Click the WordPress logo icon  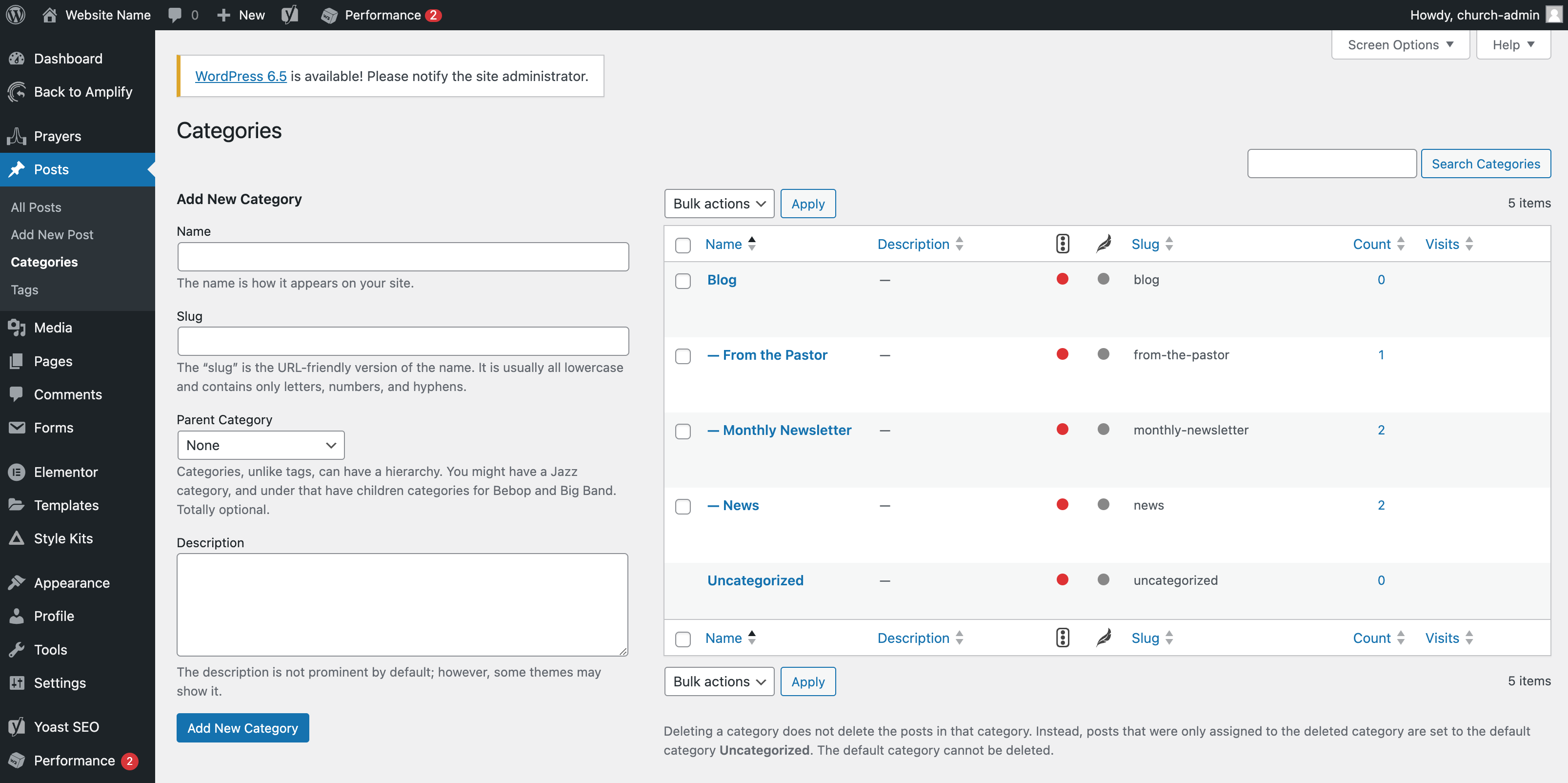(16, 15)
